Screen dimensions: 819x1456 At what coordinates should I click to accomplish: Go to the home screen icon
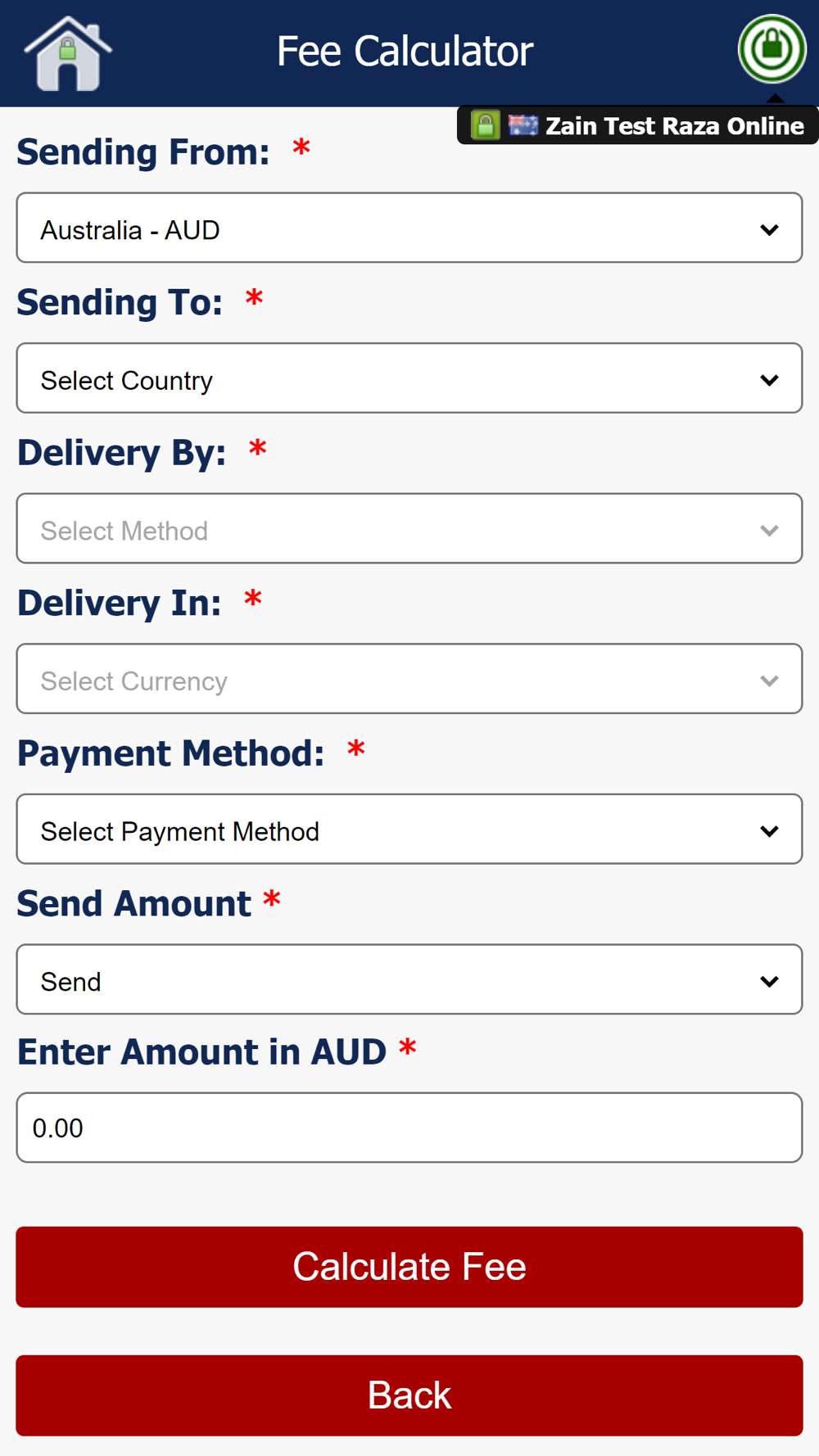point(68,53)
